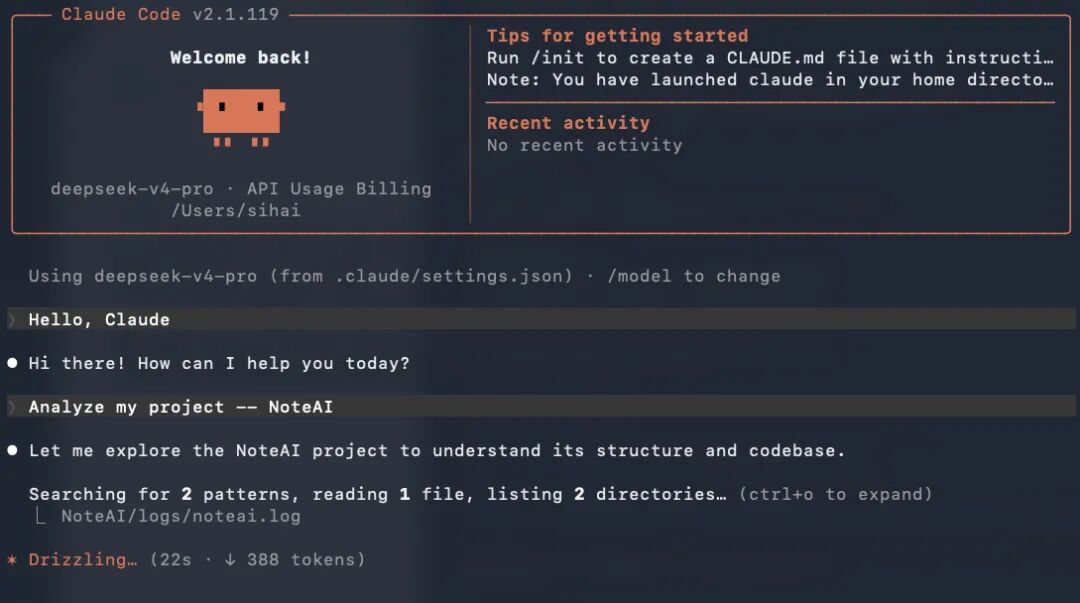Click the "Run /init to create" tip line
This screenshot has height=603, width=1080.
(770, 58)
